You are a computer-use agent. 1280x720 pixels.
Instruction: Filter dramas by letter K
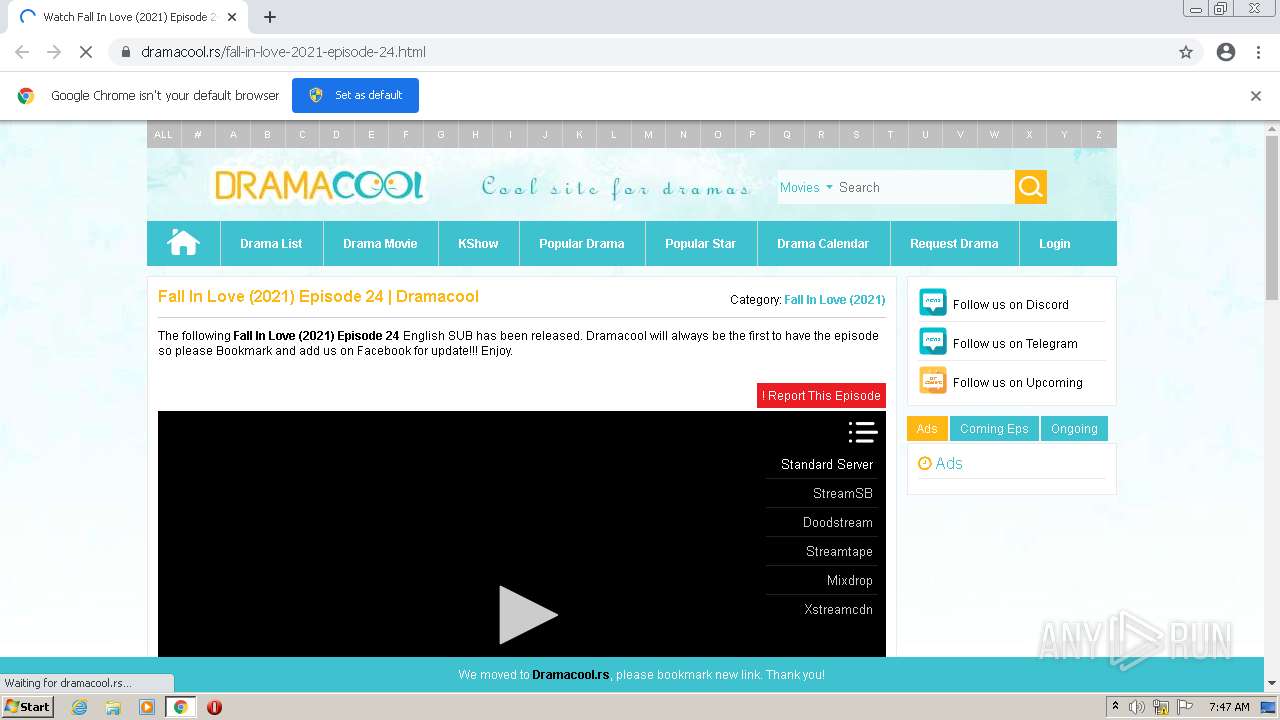[x=579, y=134]
